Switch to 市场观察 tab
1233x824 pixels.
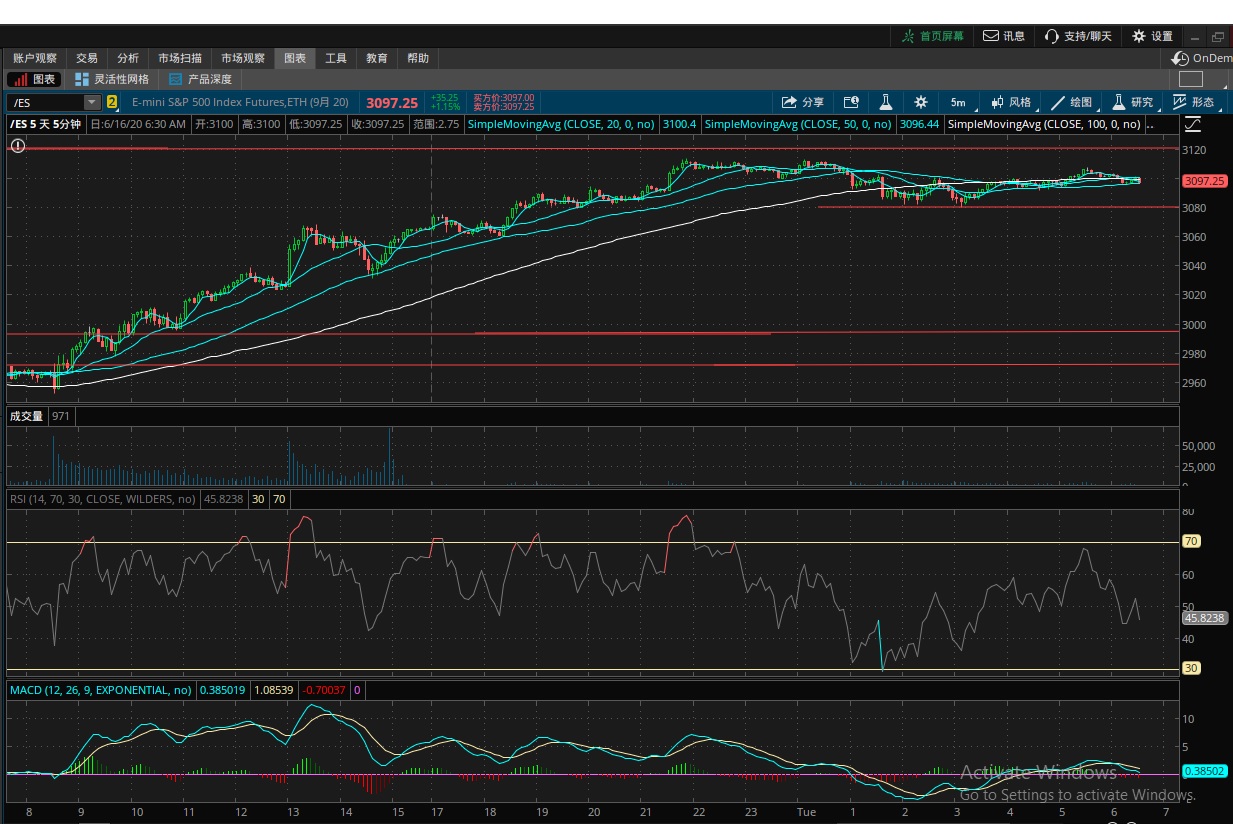(243, 58)
